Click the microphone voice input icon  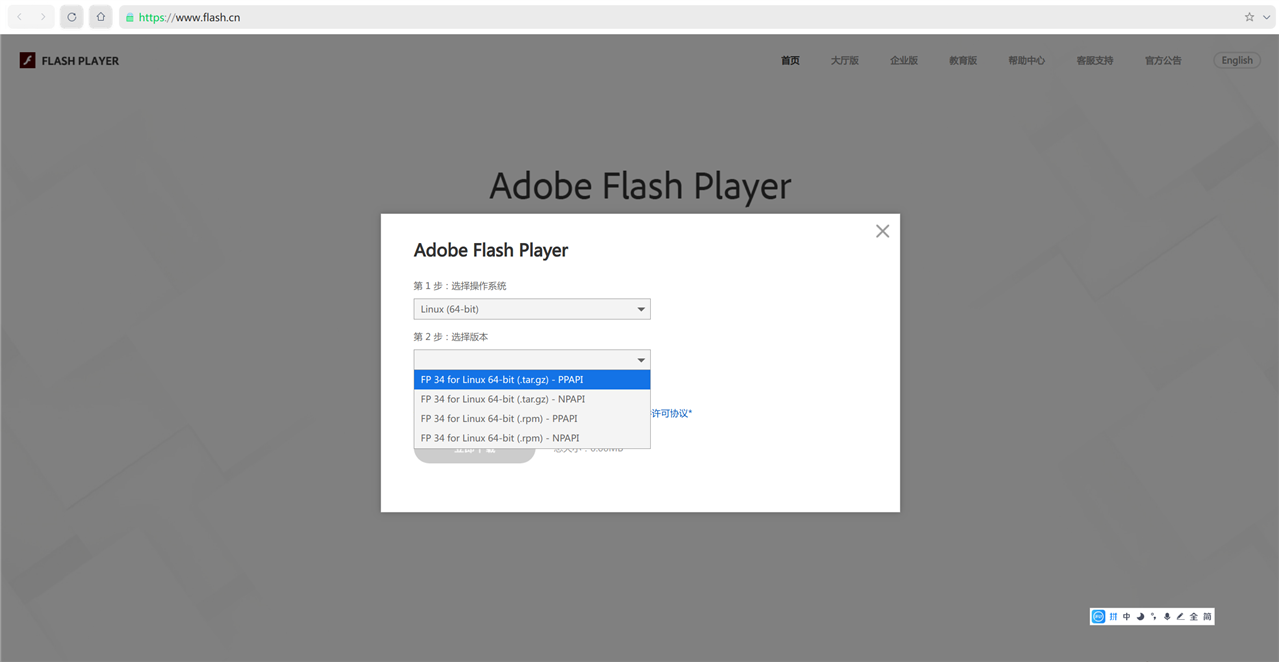click(1167, 617)
